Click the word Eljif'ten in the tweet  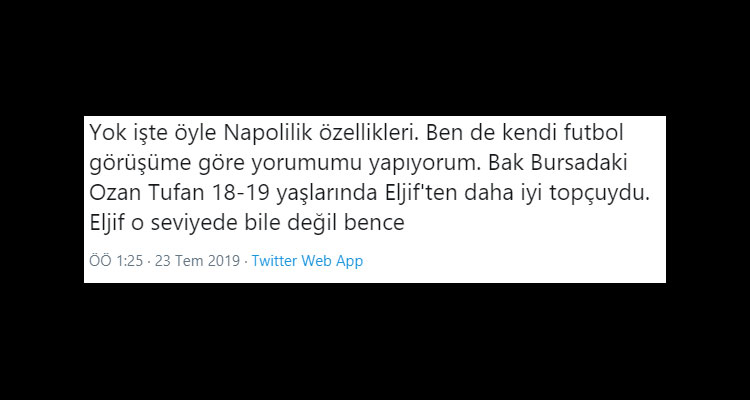395,193
